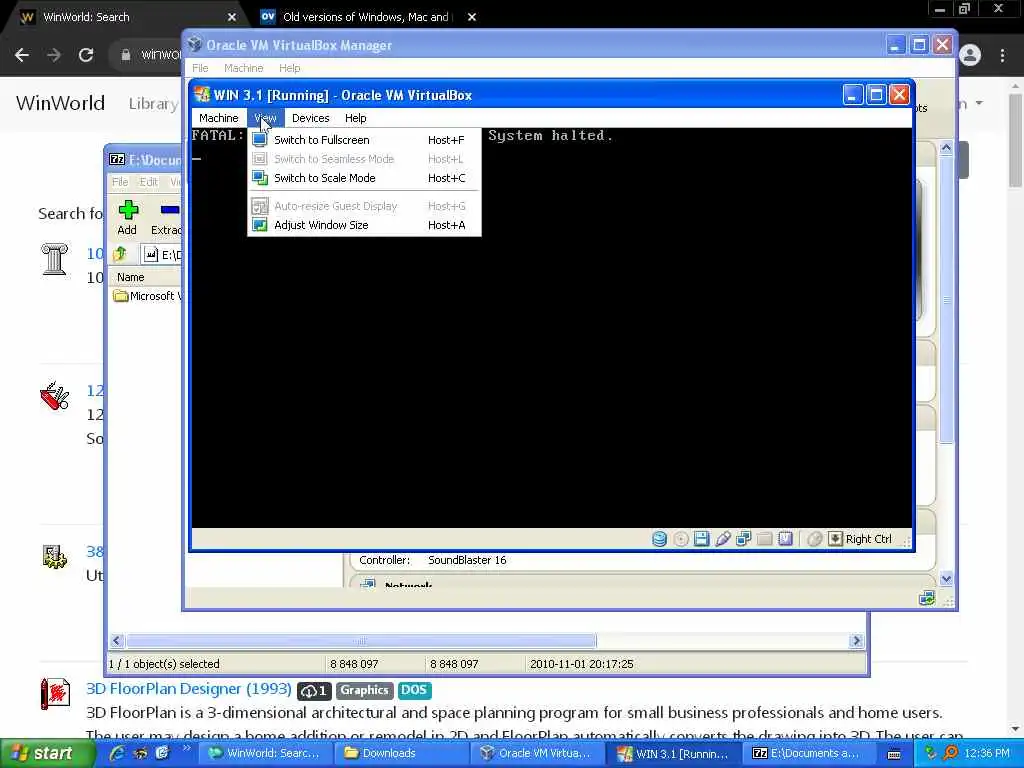The image size is (1024, 768).
Task: Click the DOS tag badge
Action: [x=414, y=690]
